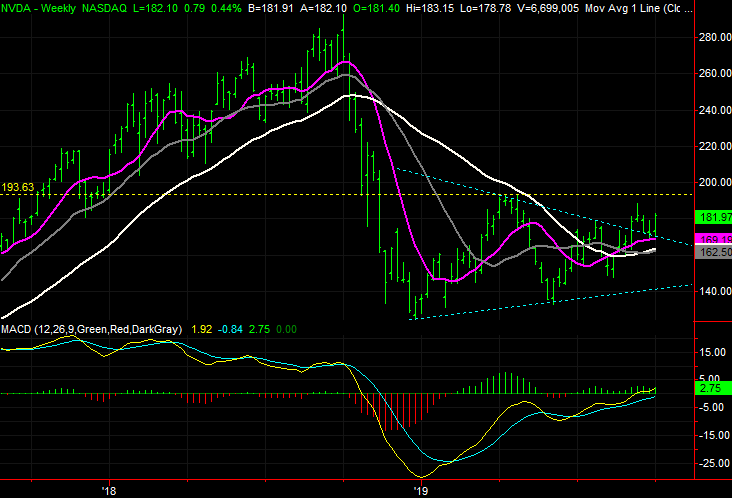Select the NASDAQ exchange label
This screenshot has height=498, width=732.
(x=104, y=8)
